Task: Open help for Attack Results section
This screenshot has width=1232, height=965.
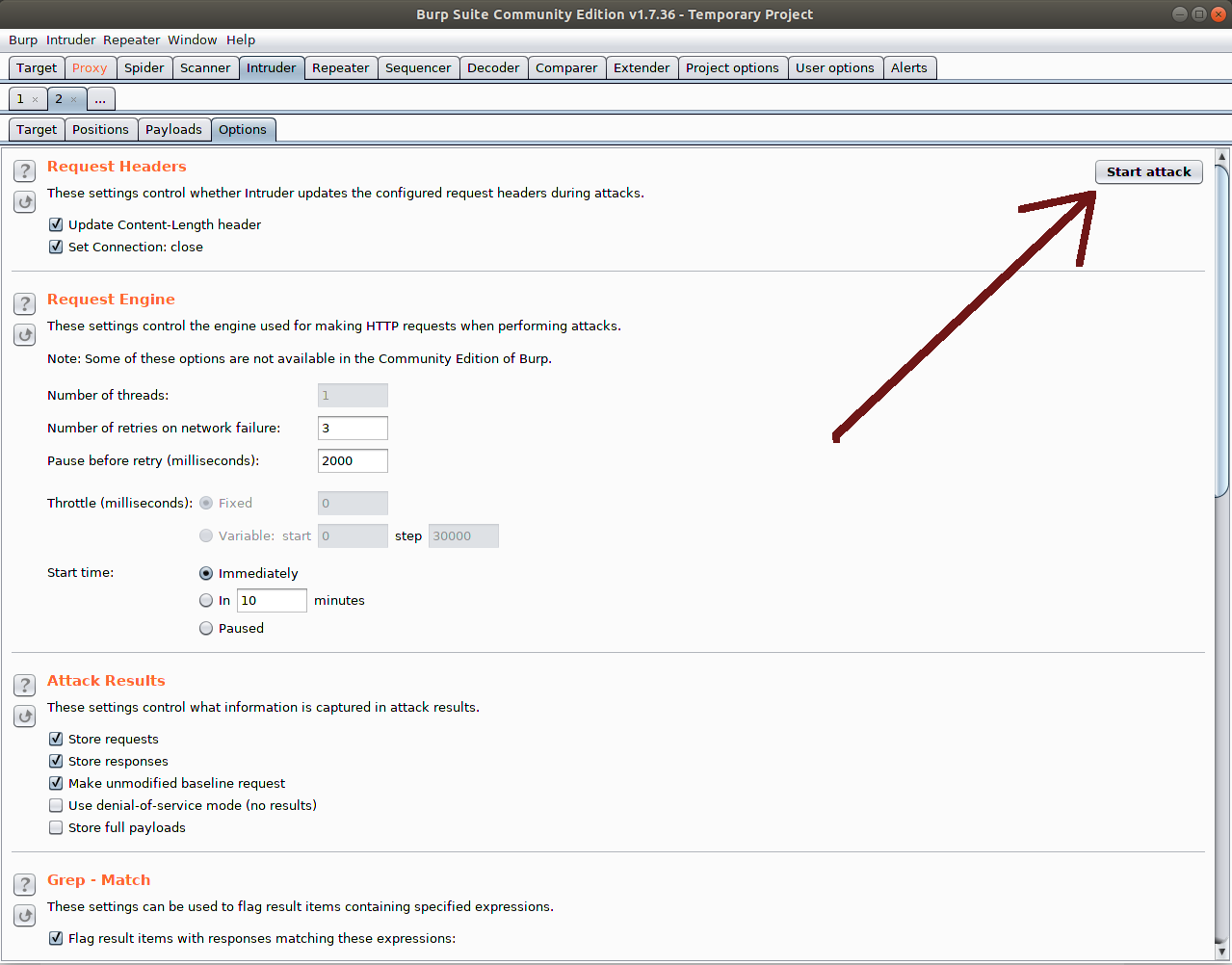Action: pyautogui.click(x=25, y=686)
